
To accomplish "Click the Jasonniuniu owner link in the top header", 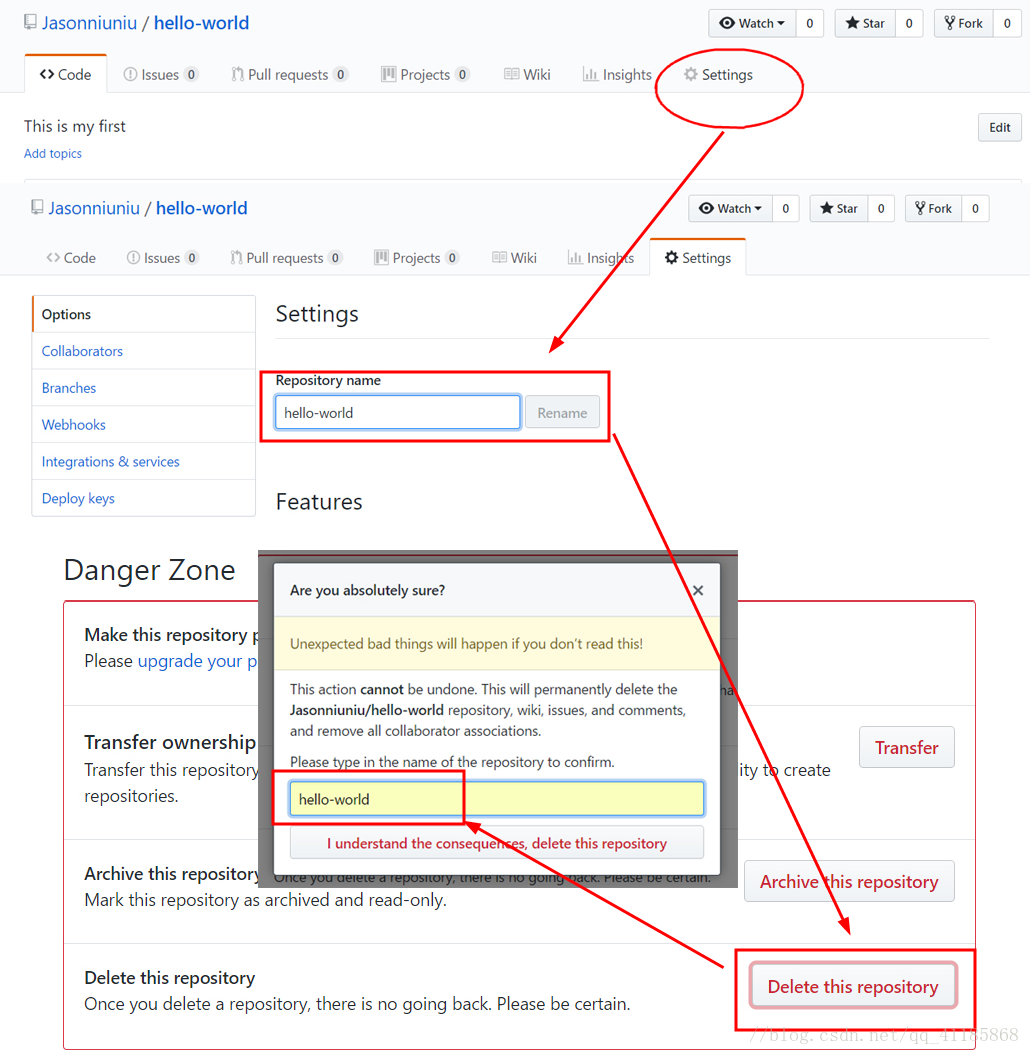I will 89,23.
